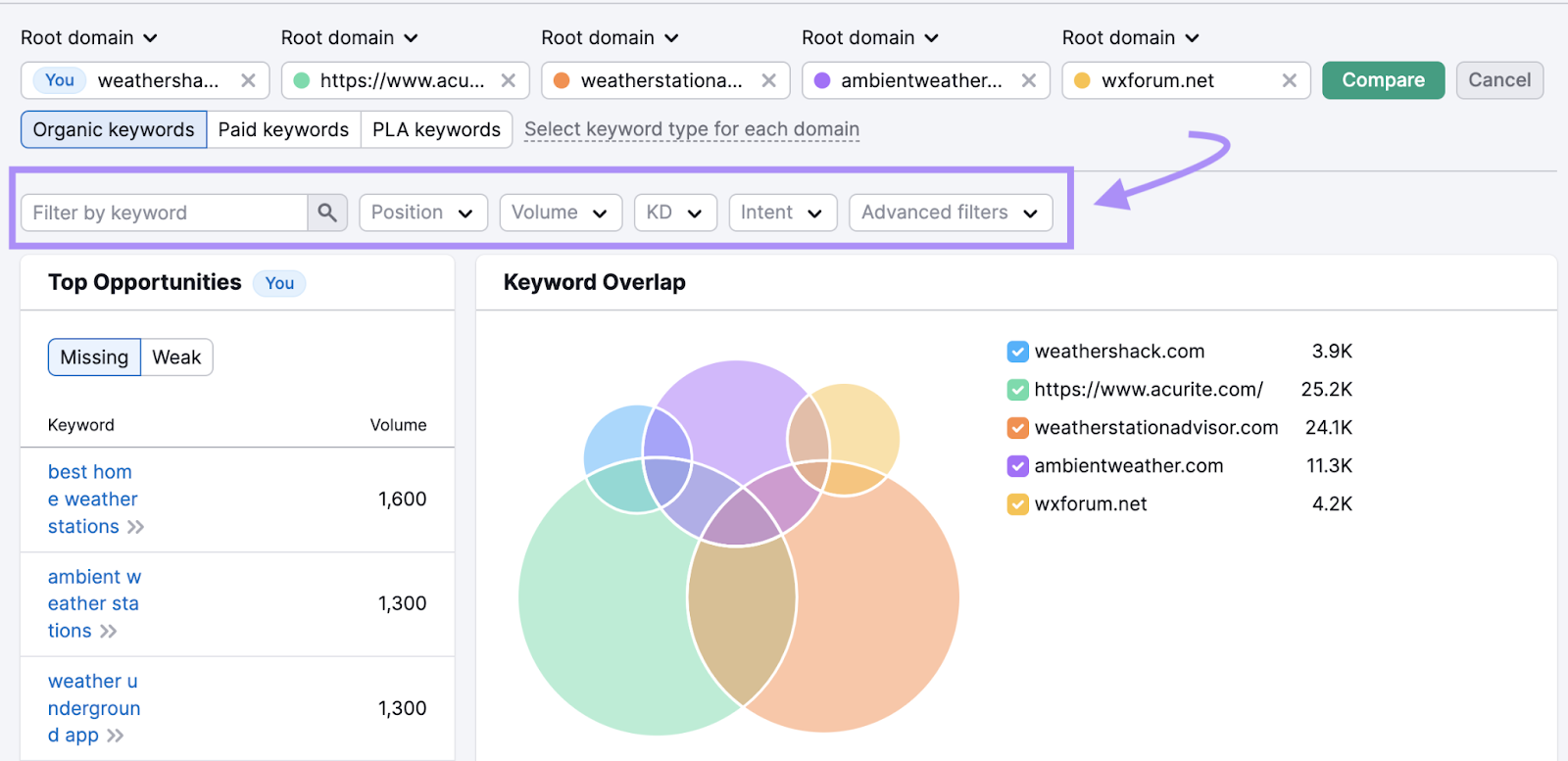This screenshot has height=761, width=1568.
Task: Open the KD filter dropdown
Action: [675, 213]
